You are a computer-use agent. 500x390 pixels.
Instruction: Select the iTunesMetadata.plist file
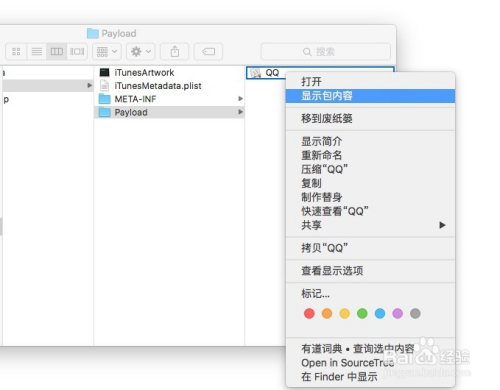169,86
